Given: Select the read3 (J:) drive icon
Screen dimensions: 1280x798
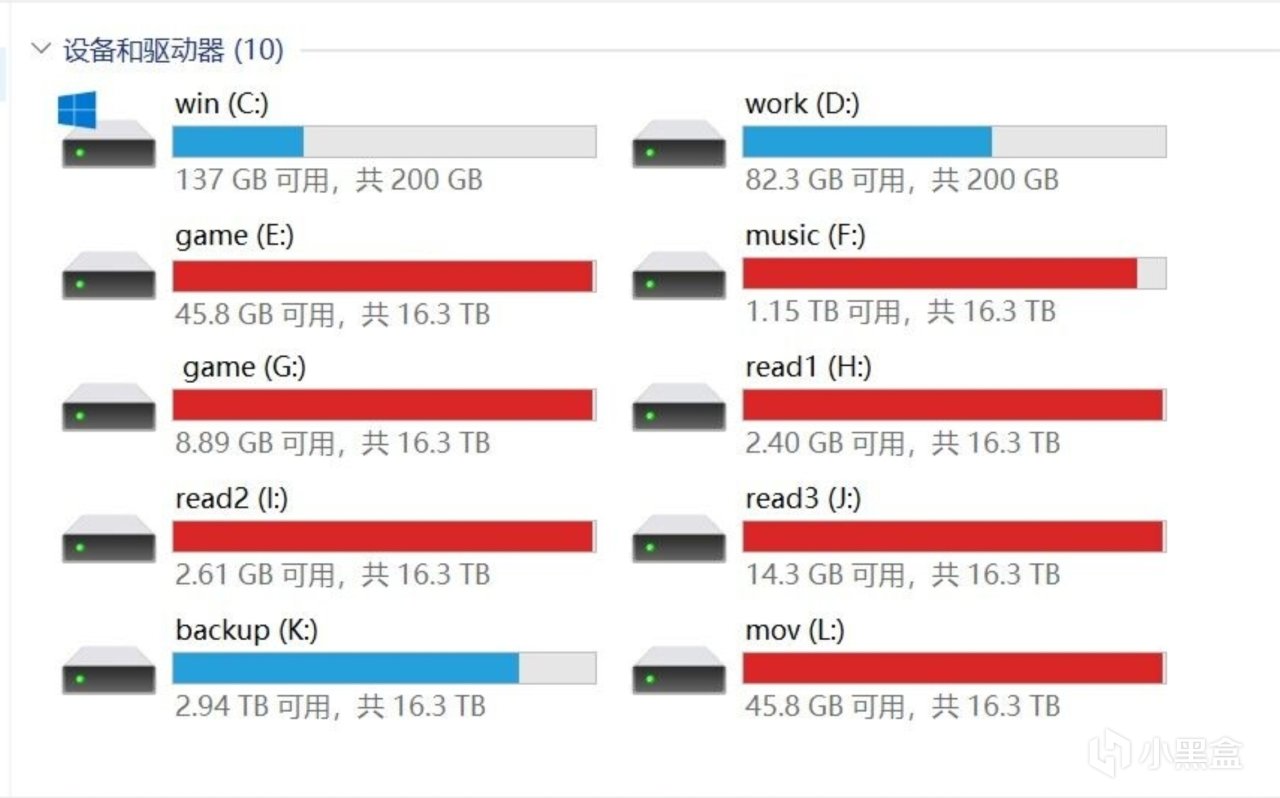Looking at the screenshot, I should [x=679, y=538].
